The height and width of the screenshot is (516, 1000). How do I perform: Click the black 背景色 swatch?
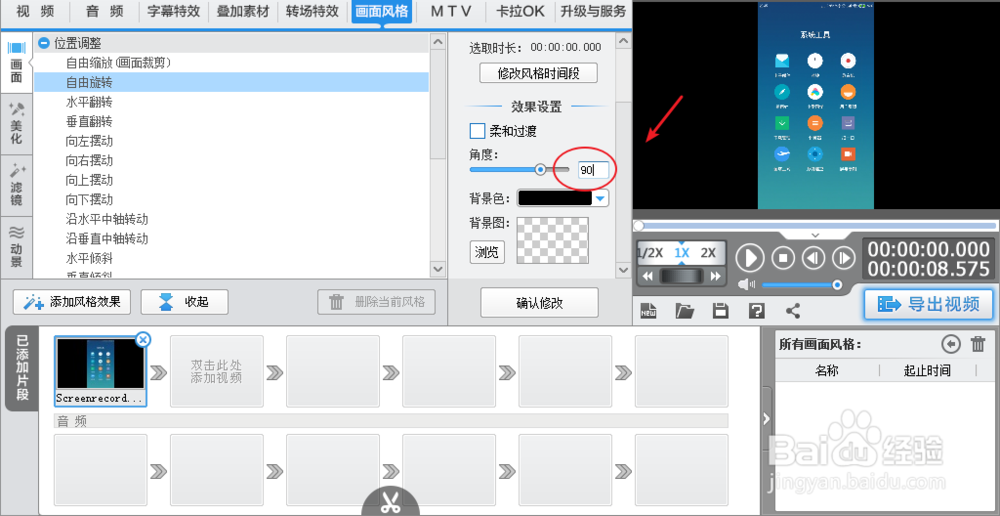coord(555,199)
